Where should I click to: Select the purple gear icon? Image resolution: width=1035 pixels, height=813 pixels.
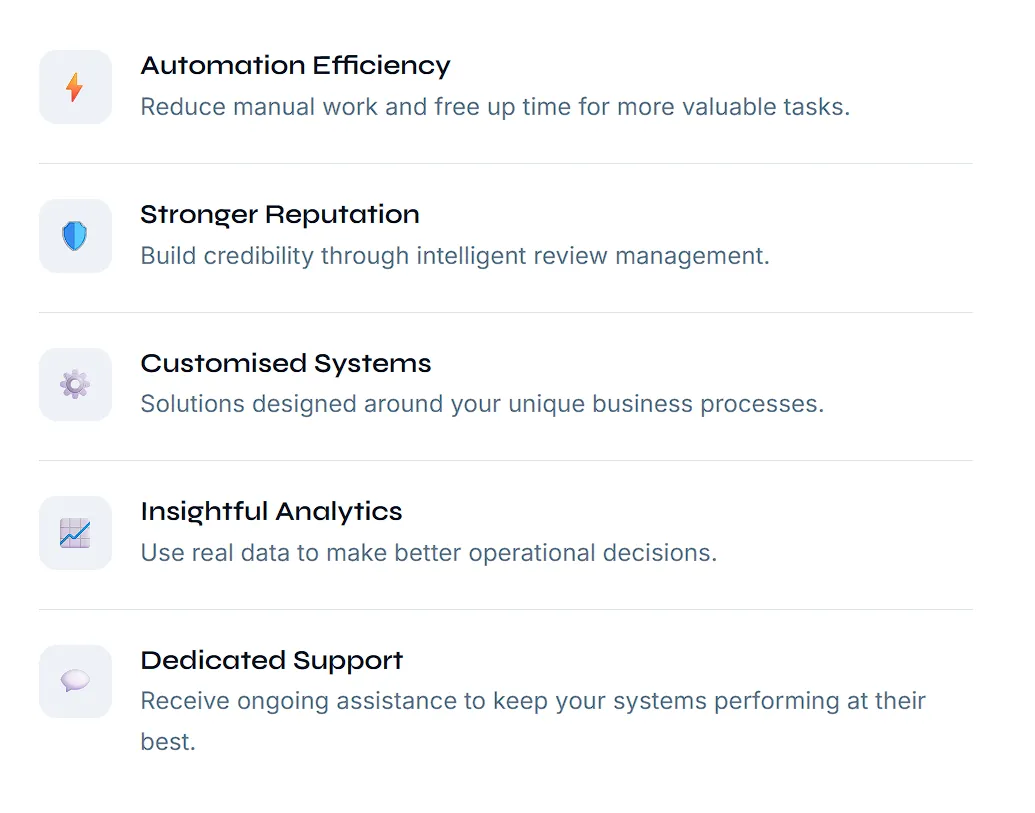coord(75,384)
